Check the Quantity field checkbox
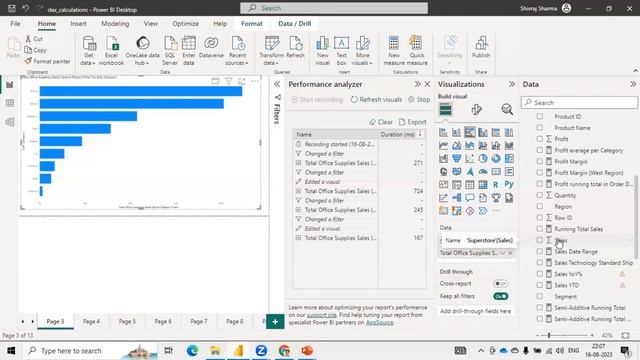Viewport: 640px width, 360px height. [x=540, y=195]
